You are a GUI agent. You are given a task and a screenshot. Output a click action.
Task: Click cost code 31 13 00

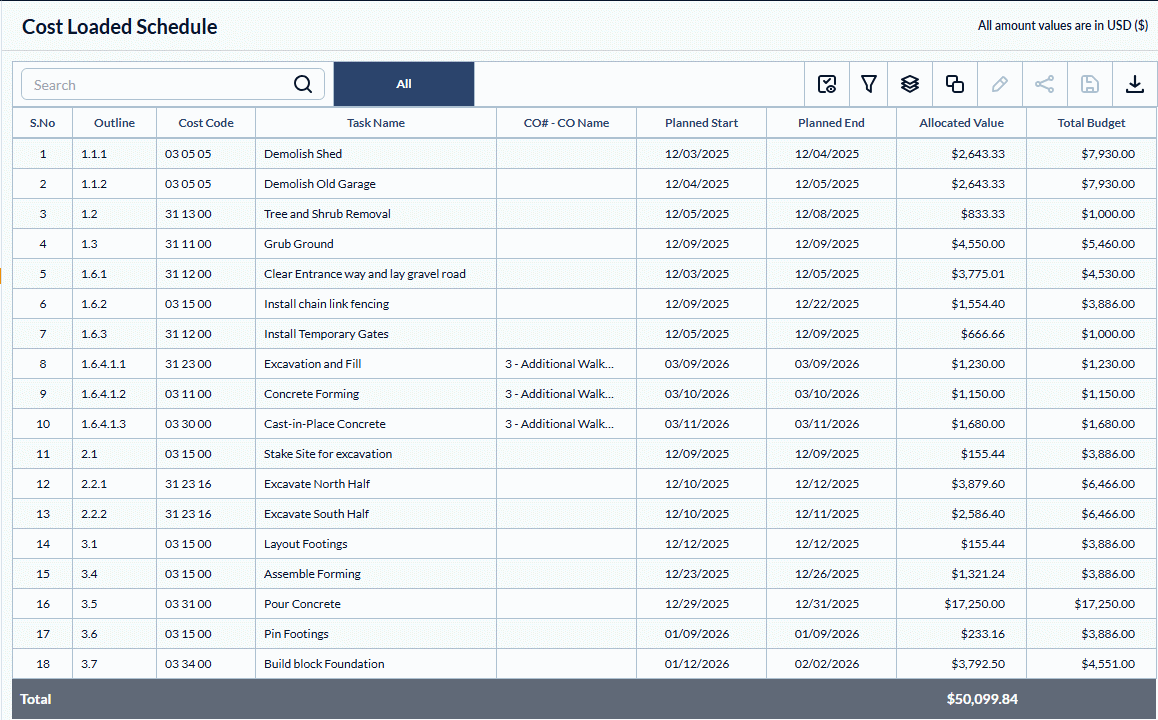188,214
